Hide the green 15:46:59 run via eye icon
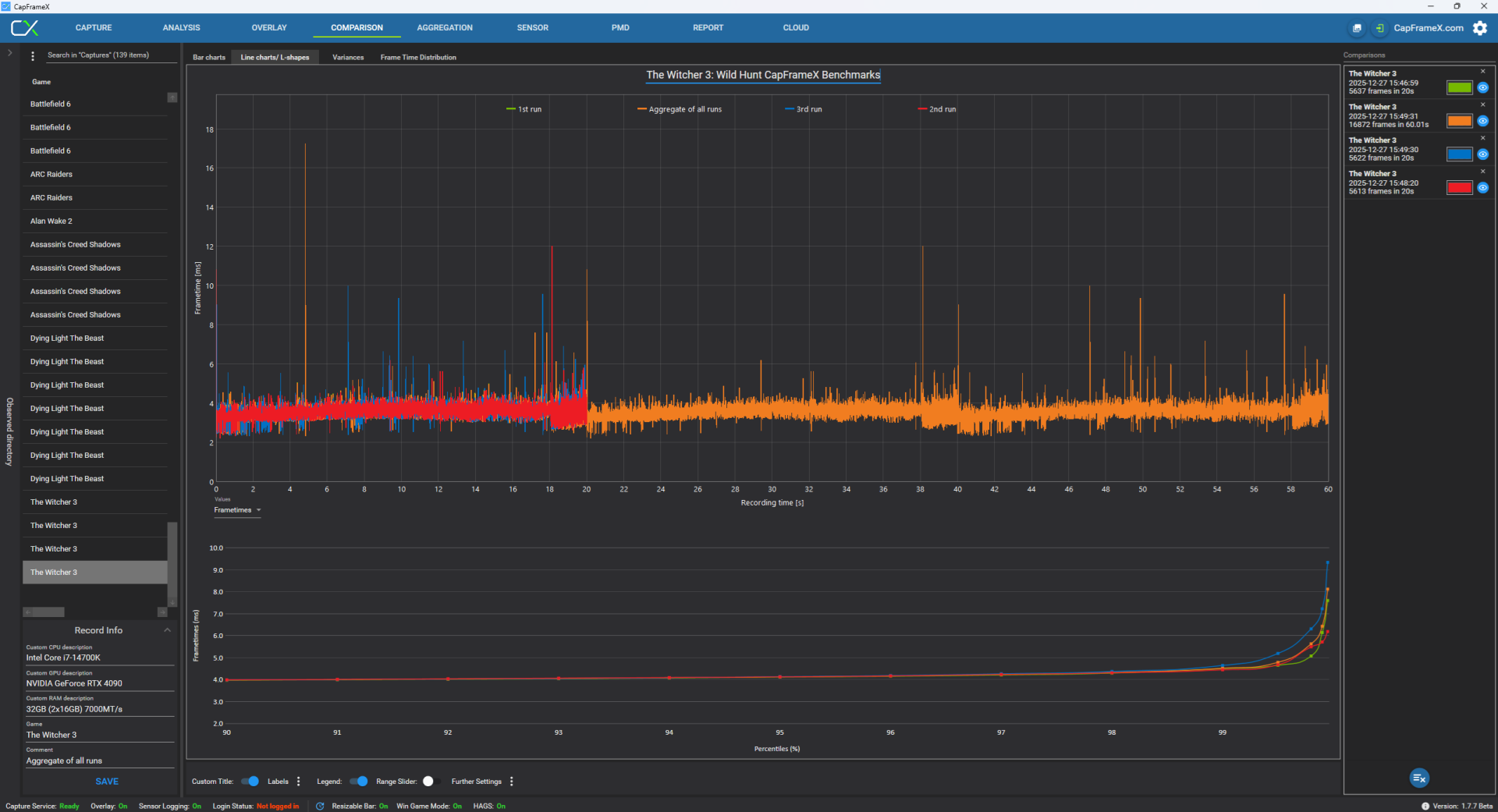 [1483, 87]
